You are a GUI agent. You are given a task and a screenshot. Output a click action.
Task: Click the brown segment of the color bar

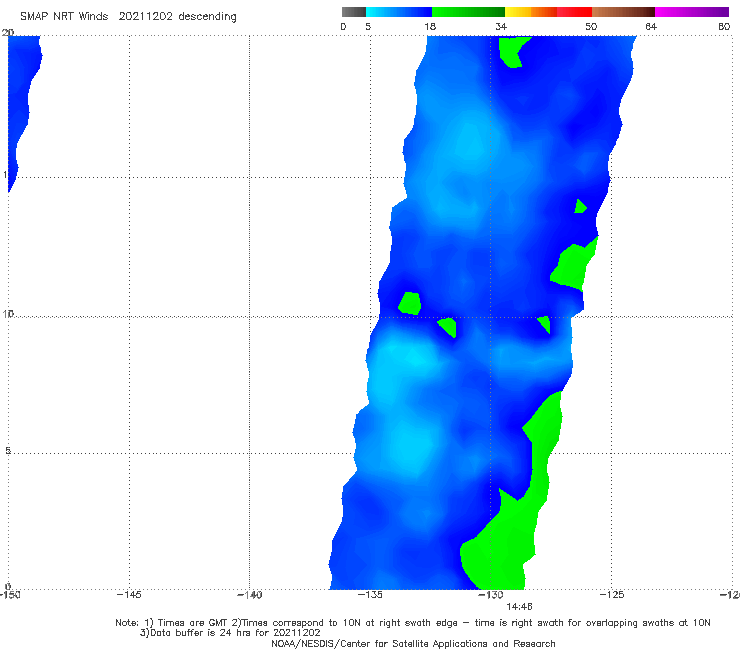(x=623, y=12)
